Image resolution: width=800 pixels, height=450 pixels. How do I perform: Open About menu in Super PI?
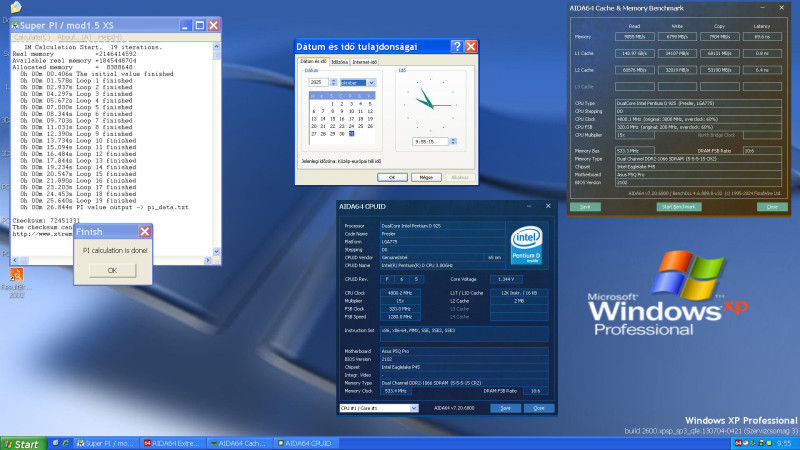pos(74,37)
